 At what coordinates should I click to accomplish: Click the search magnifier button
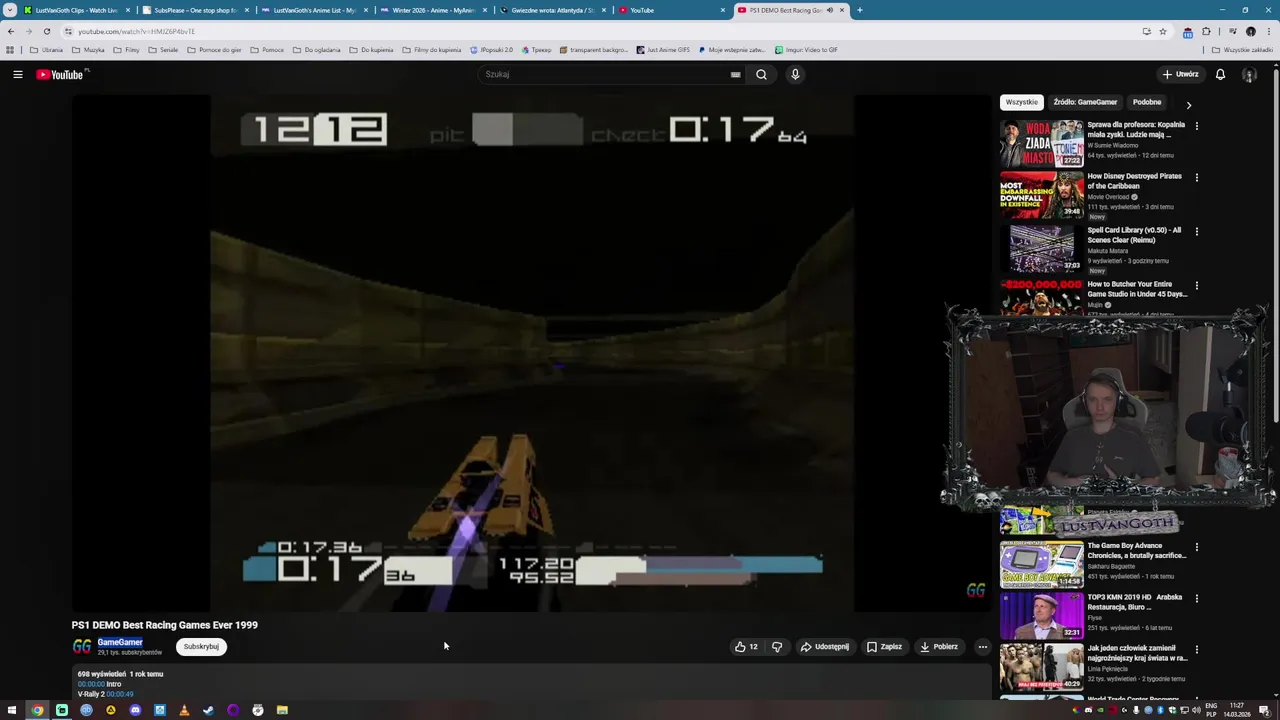761,74
